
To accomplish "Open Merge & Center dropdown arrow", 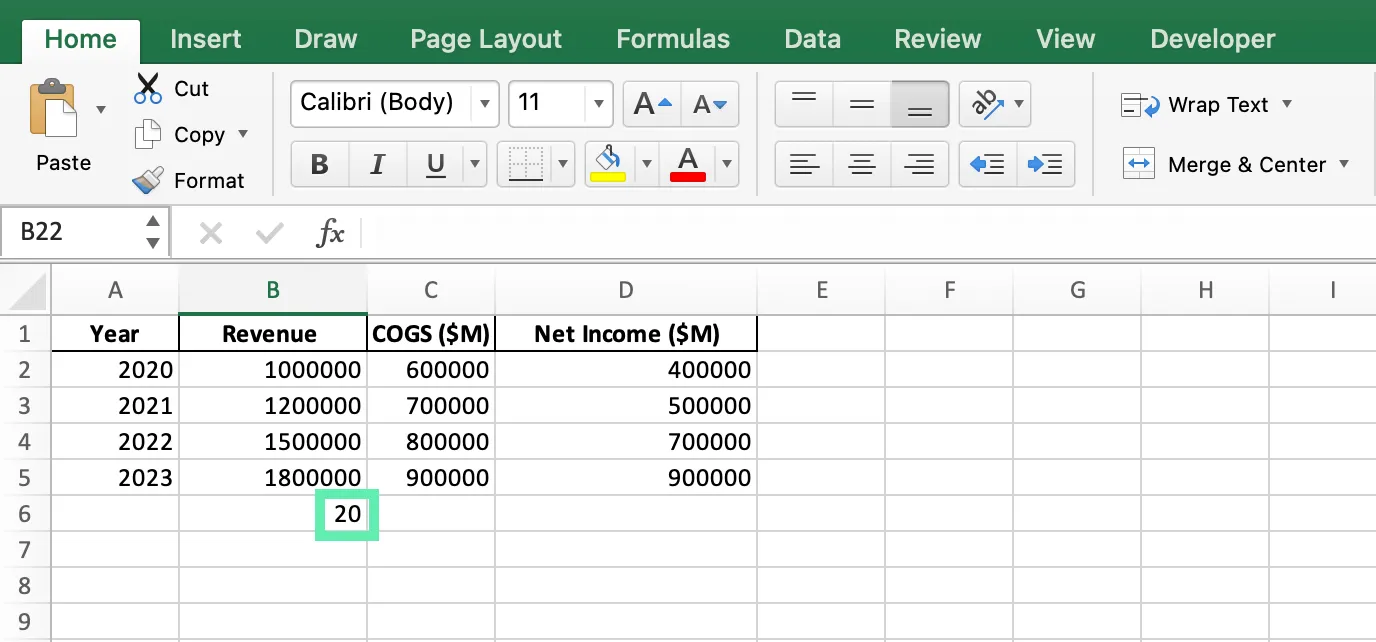I will [x=1343, y=164].
